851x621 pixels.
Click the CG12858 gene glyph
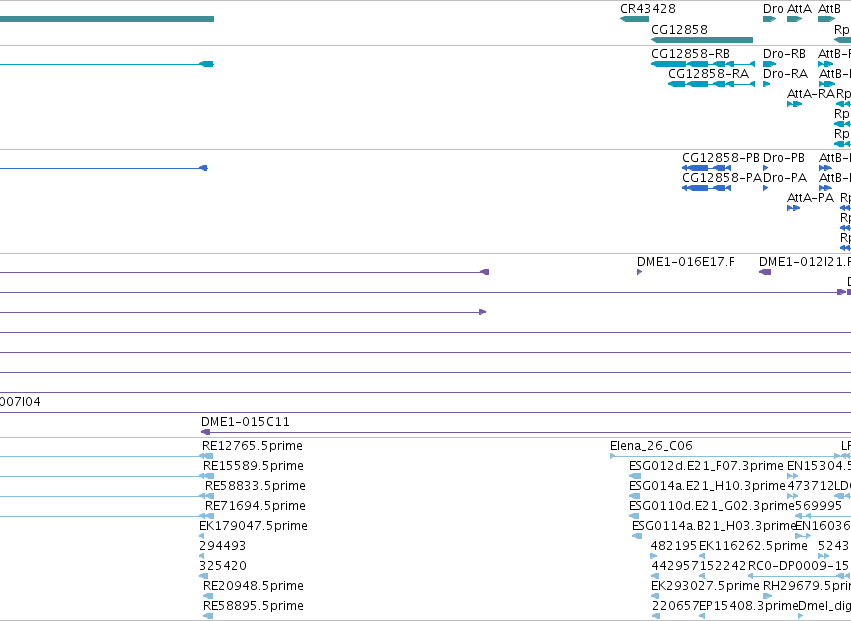point(702,40)
